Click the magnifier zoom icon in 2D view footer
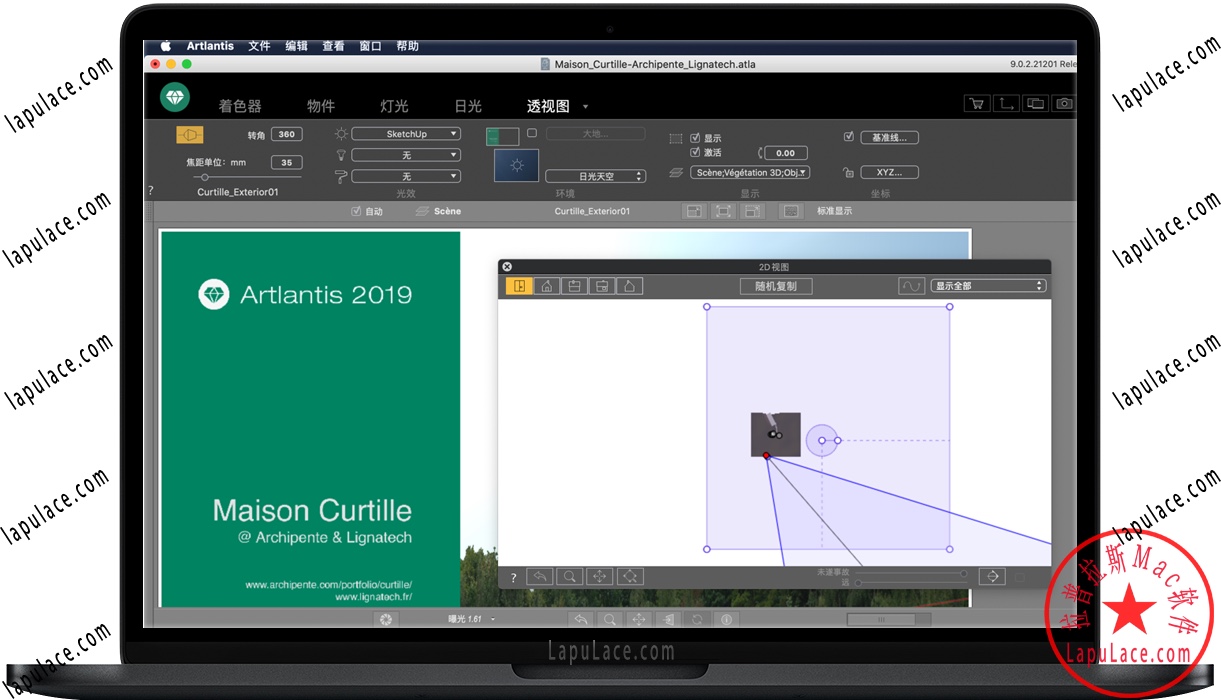 570,576
